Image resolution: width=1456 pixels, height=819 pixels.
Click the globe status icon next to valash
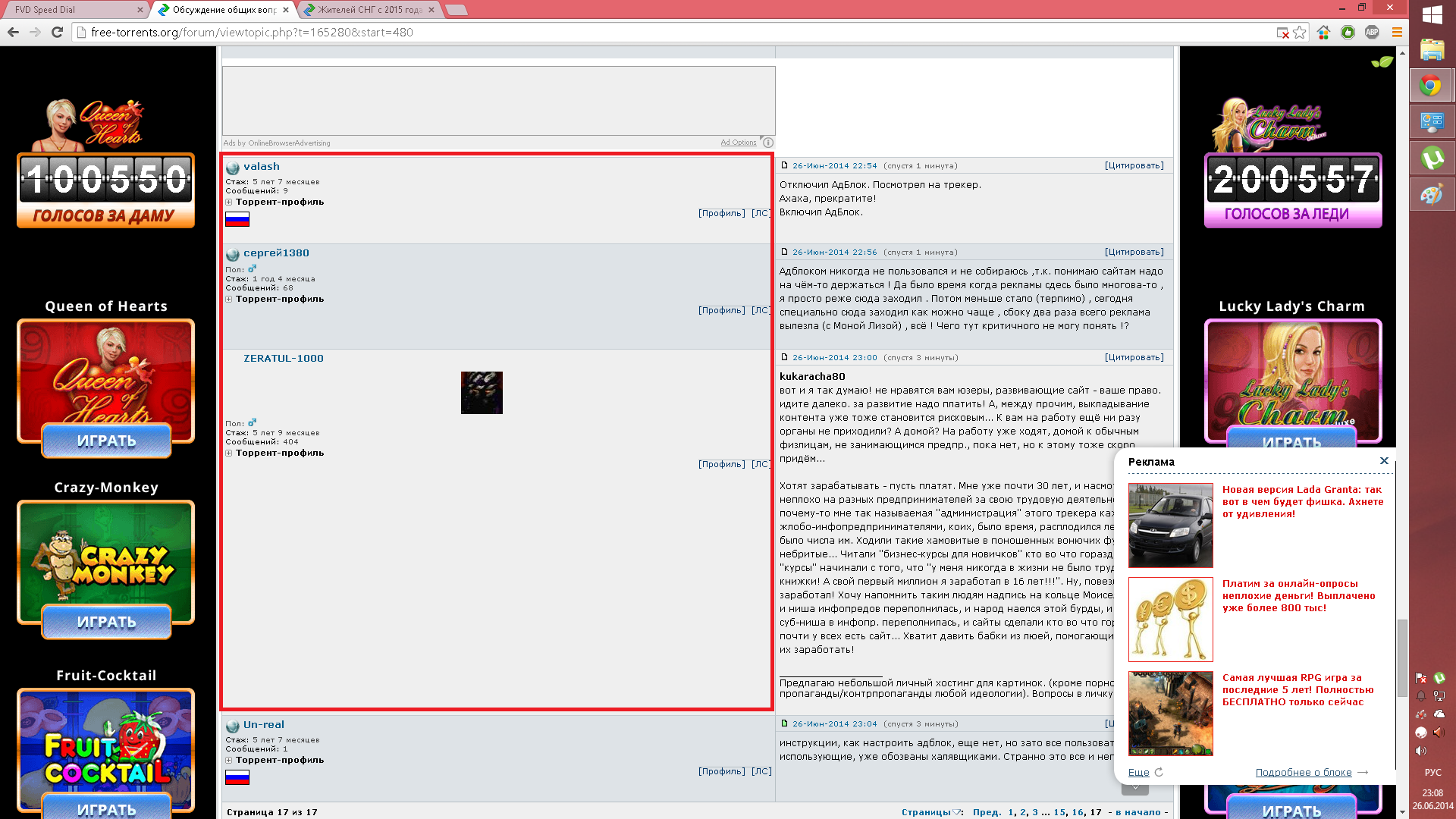tap(233, 168)
